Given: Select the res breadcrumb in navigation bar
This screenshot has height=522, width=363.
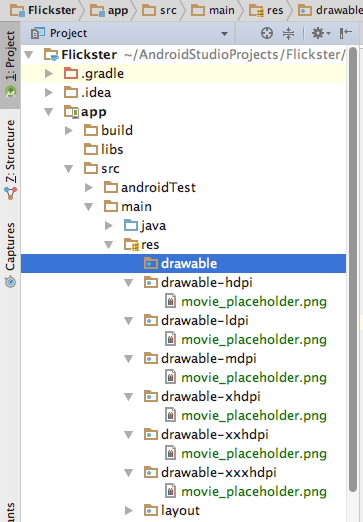Looking at the screenshot, I should tap(266, 10).
